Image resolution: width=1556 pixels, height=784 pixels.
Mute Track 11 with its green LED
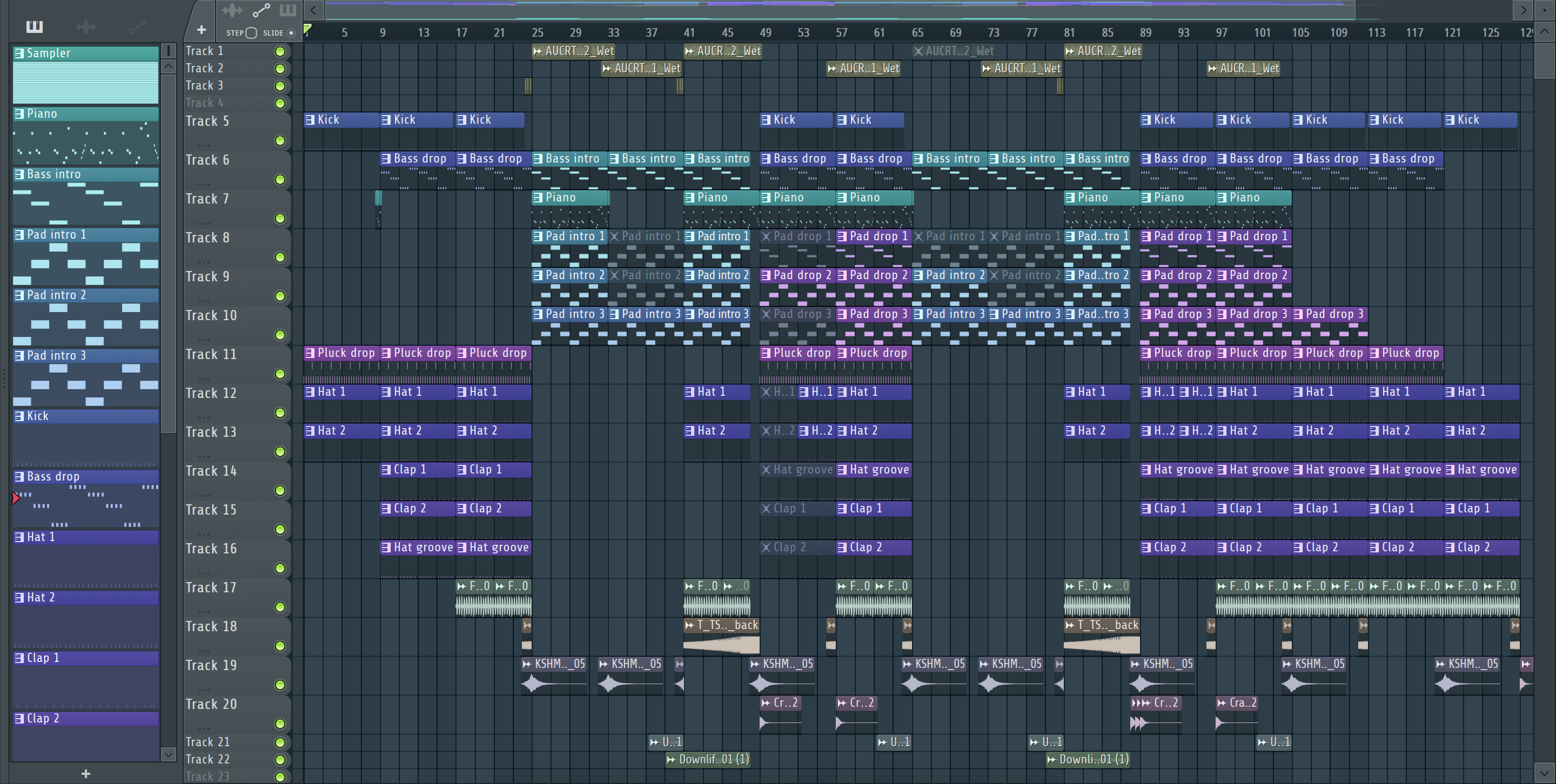pos(280,374)
